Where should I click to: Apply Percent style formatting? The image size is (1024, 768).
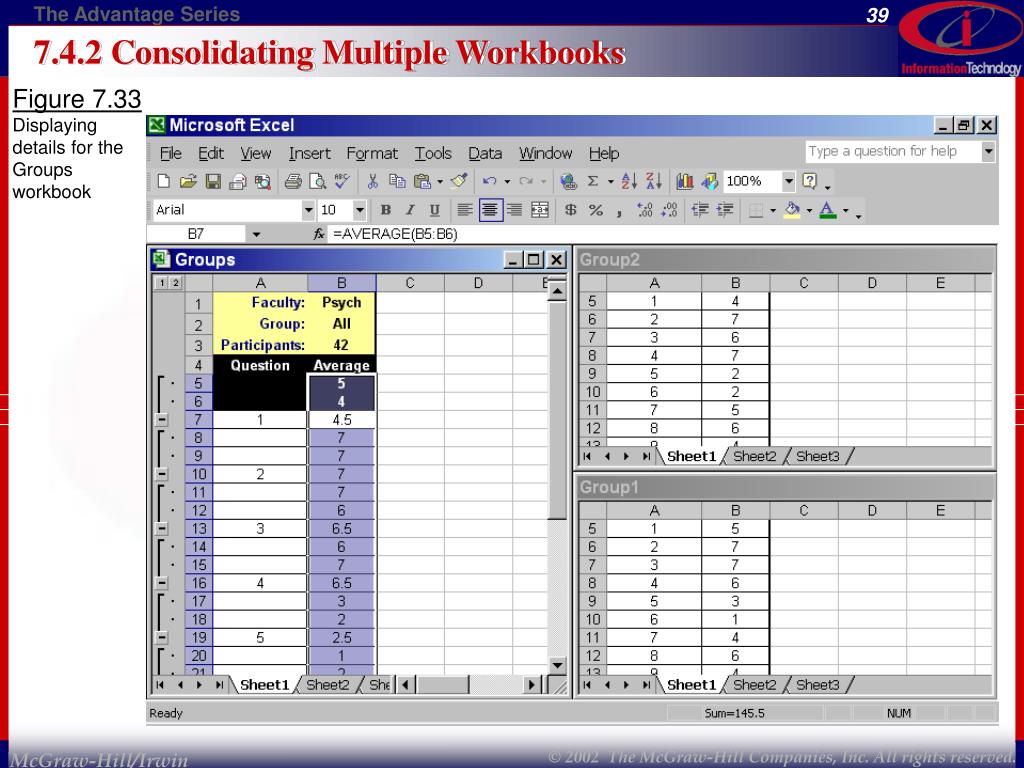pyautogui.click(x=596, y=210)
